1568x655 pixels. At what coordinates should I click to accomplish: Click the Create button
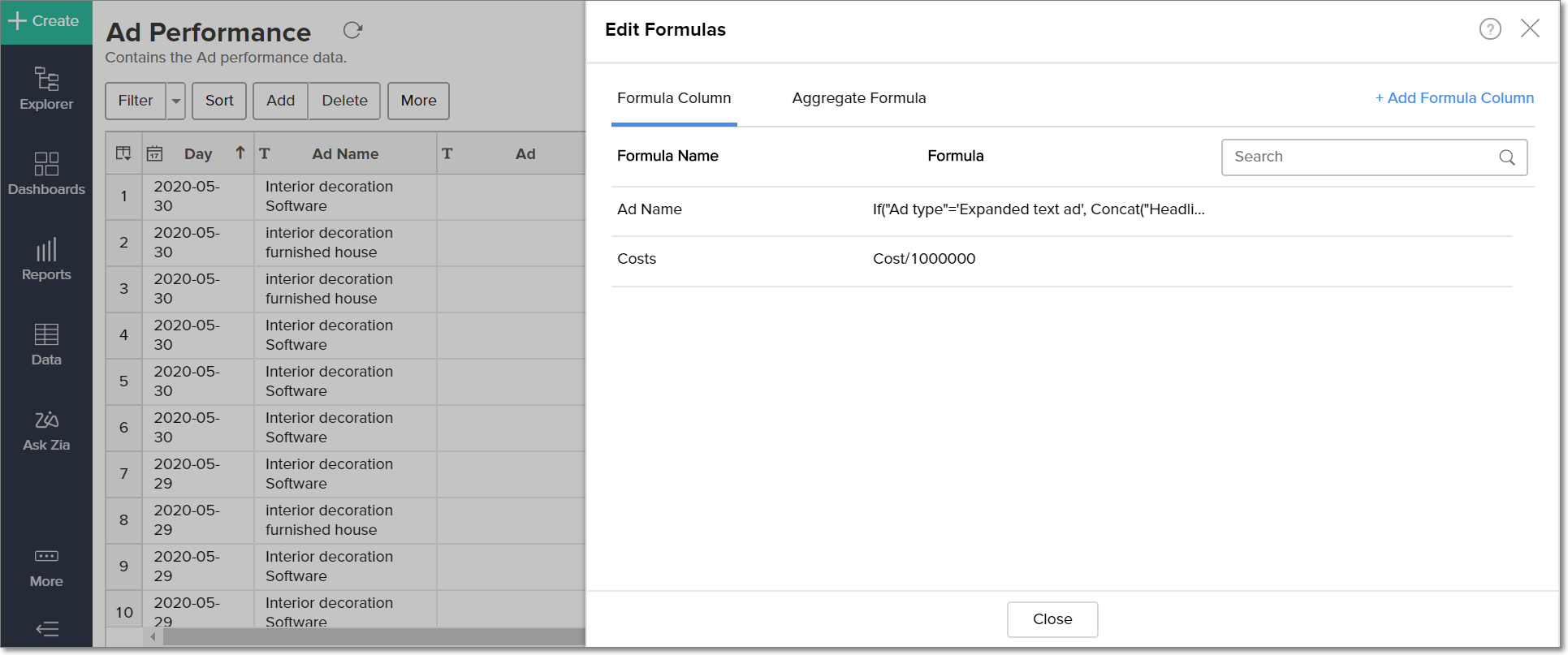click(x=45, y=21)
